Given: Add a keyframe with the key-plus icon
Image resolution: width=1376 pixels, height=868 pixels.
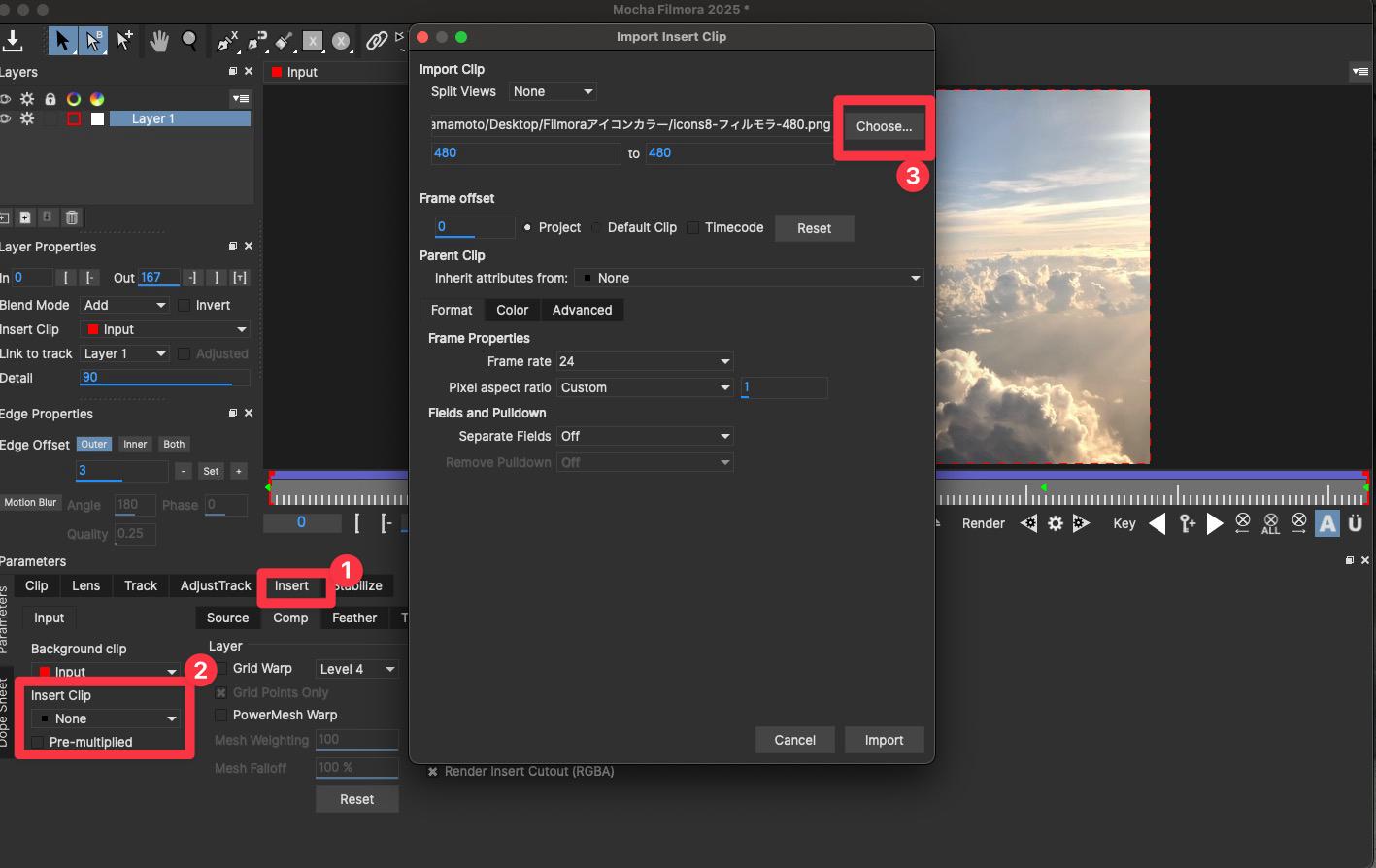Looking at the screenshot, I should point(1187,523).
